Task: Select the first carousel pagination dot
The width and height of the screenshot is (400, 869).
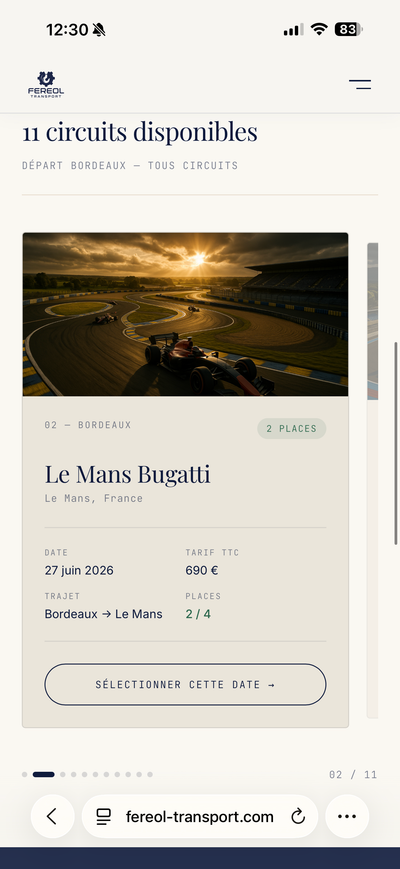Action: (24, 774)
